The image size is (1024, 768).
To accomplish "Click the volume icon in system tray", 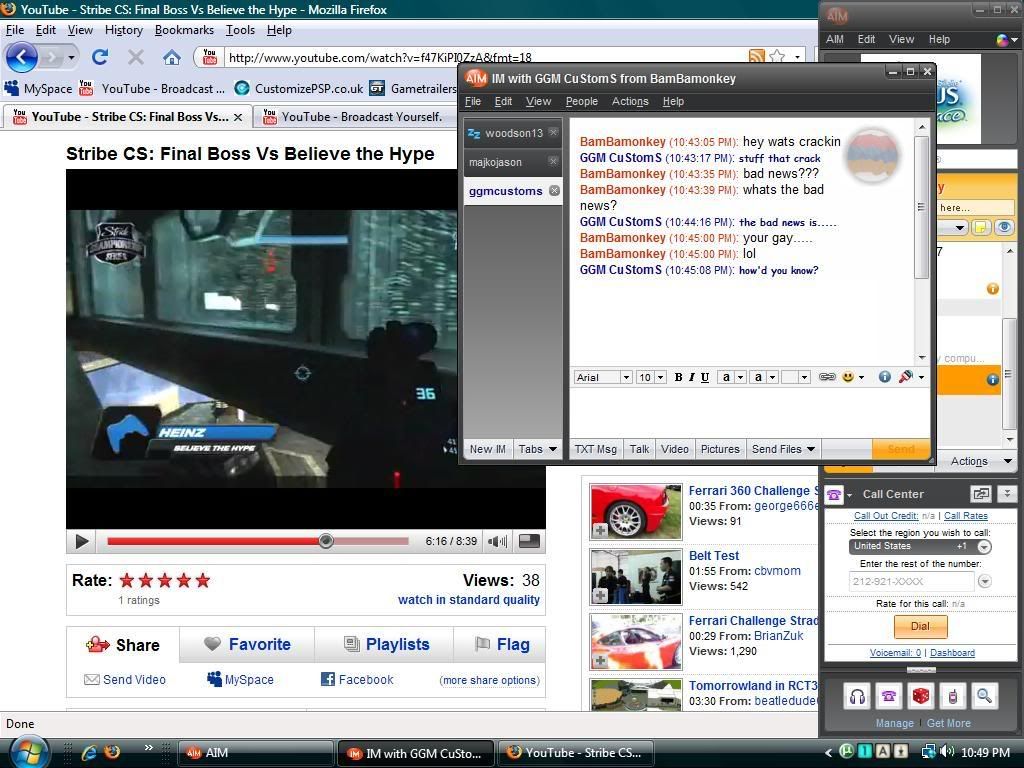I will 948,752.
